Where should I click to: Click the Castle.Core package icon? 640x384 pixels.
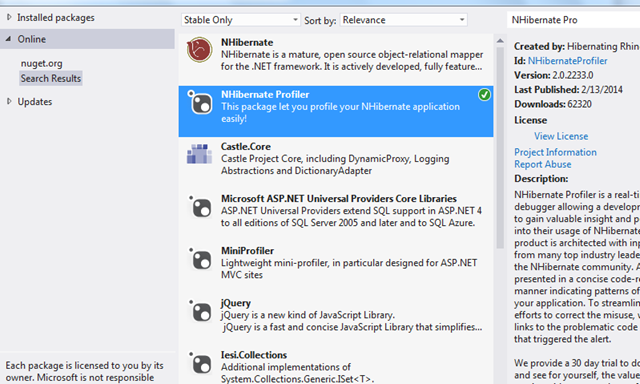point(200,154)
